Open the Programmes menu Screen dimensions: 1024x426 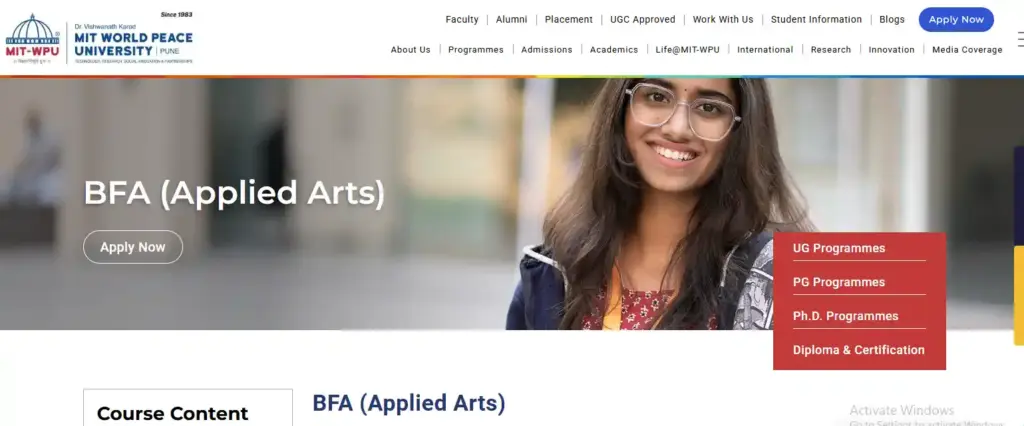coord(475,50)
